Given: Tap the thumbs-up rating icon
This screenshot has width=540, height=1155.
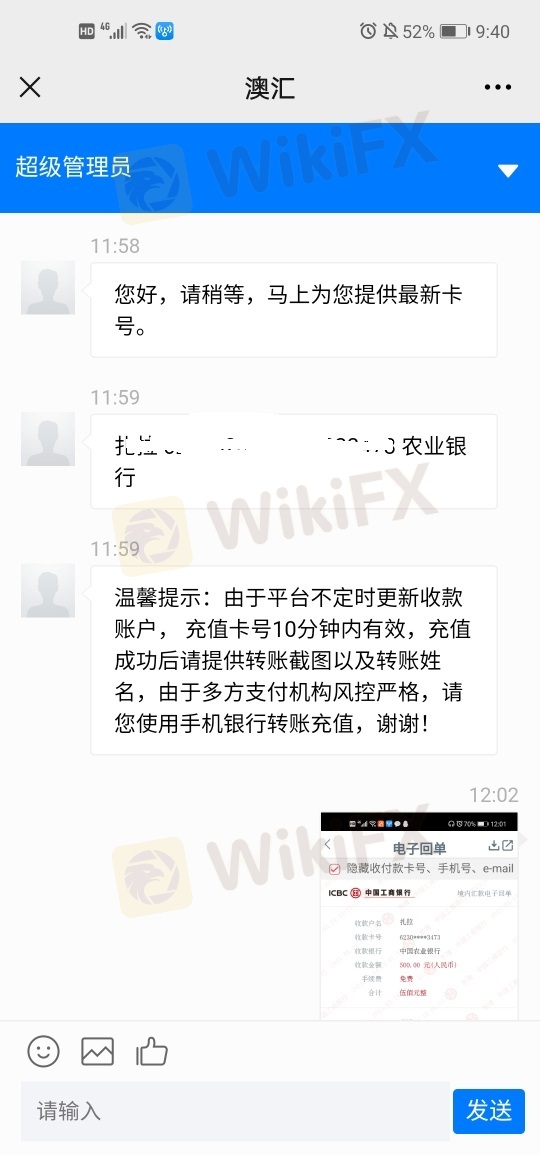Looking at the screenshot, I should tap(152, 1051).
